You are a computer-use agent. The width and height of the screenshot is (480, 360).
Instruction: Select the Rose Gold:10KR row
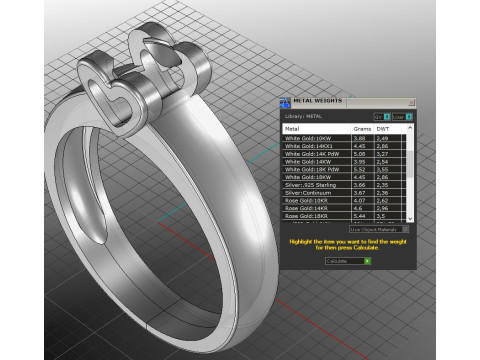tap(344, 200)
